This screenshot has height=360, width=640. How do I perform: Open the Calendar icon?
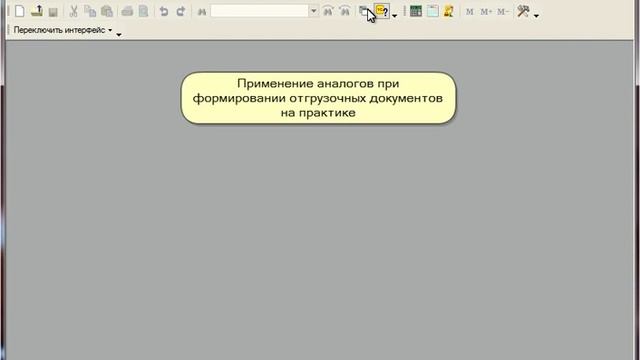pos(433,11)
